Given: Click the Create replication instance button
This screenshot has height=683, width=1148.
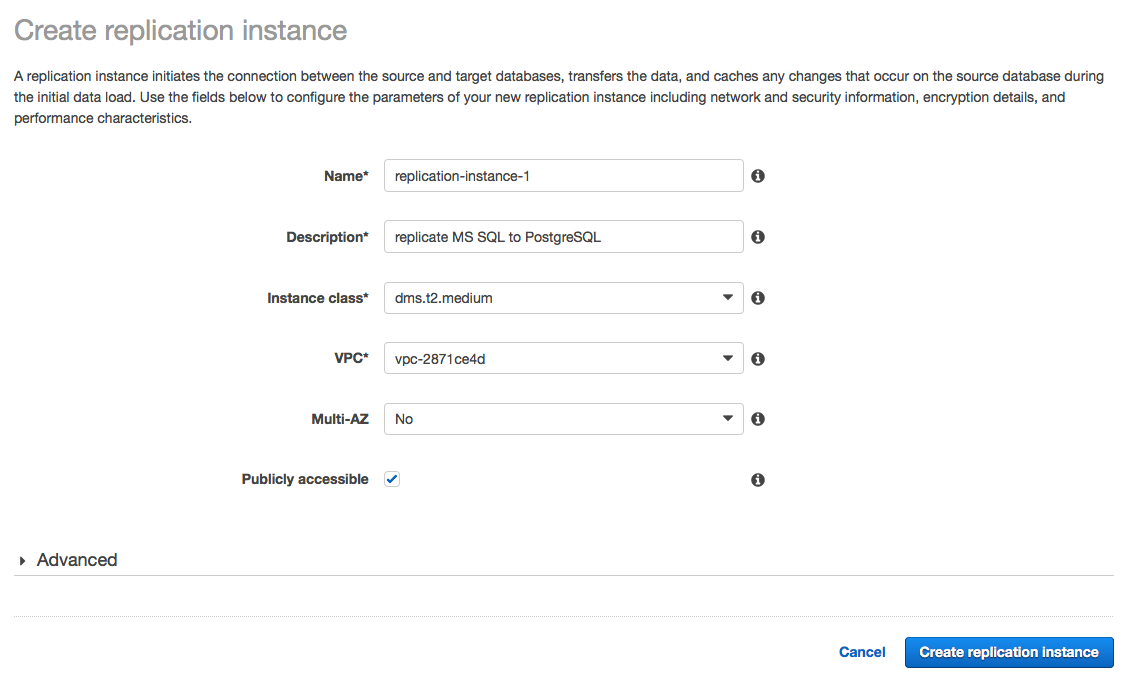Looking at the screenshot, I should (x=1008, y=652).
